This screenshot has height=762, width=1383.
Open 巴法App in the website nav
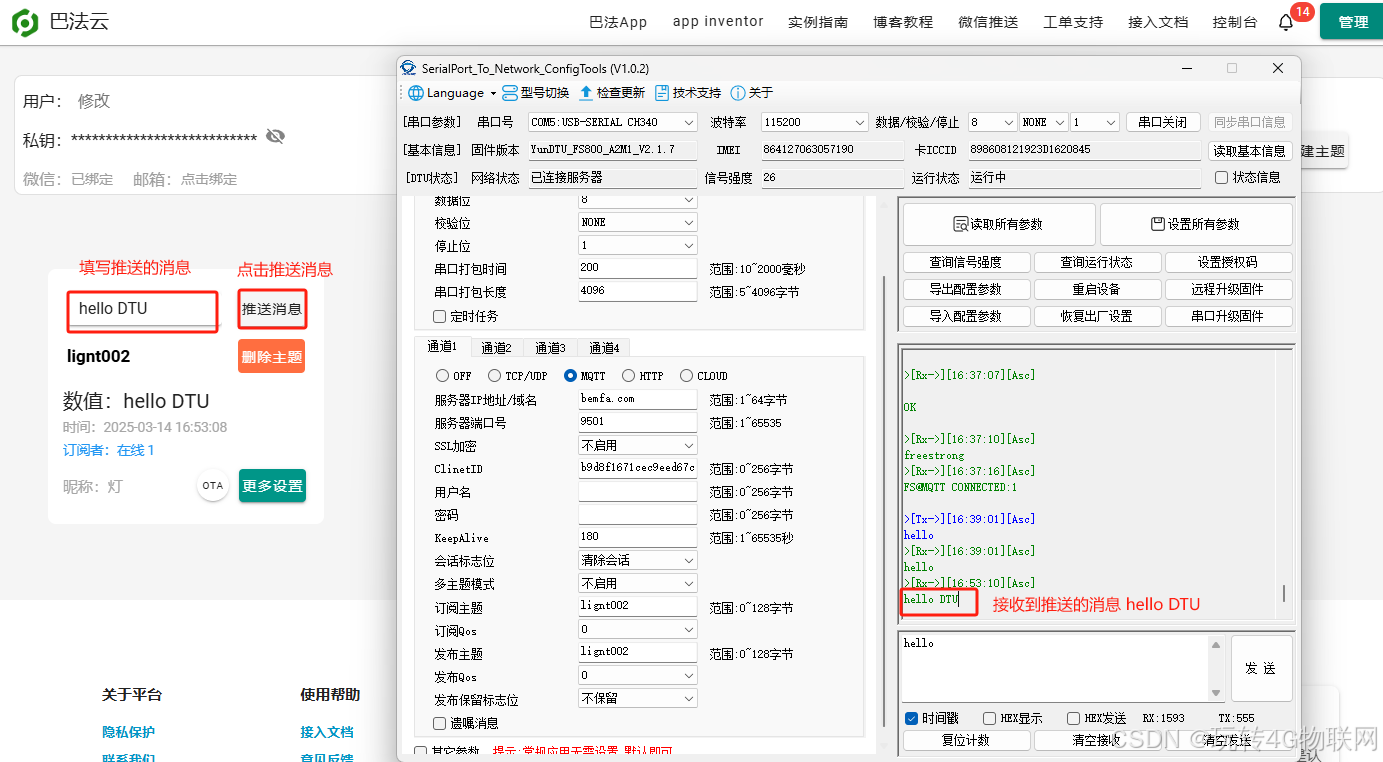pyautogui.click(x=618, y=22)
